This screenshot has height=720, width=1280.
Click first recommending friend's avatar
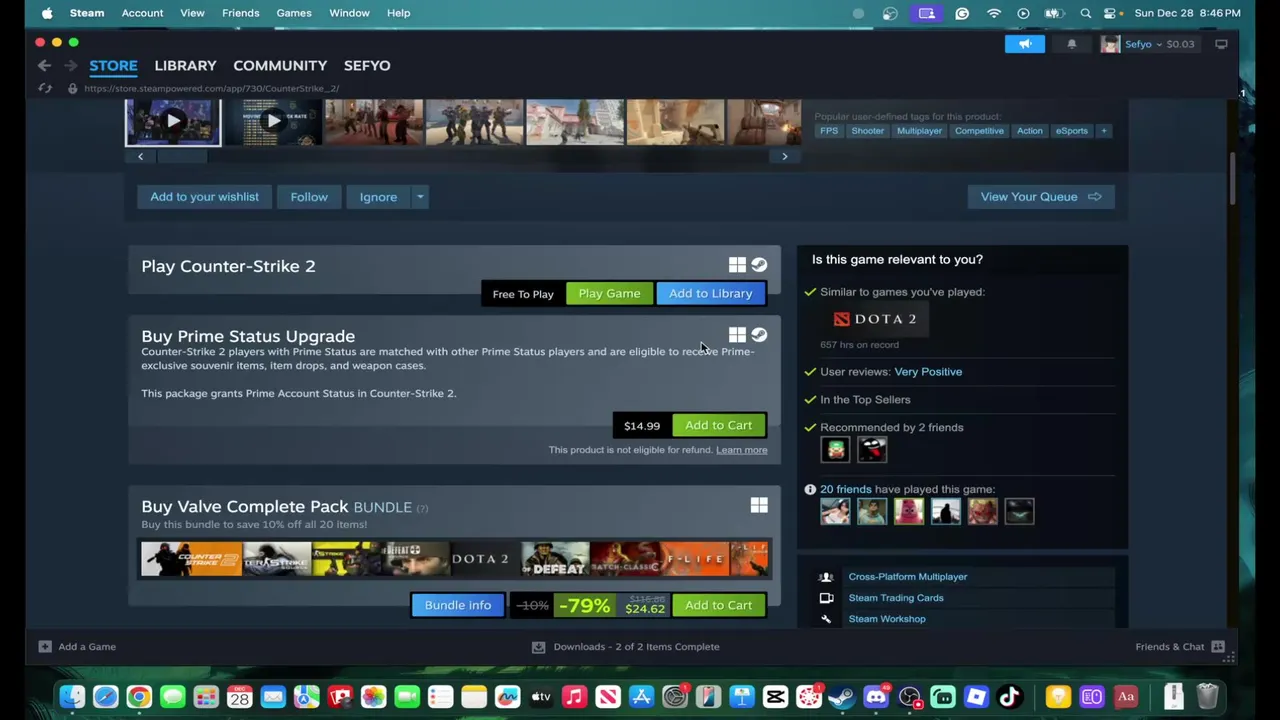pyautogui.click(x=835, y=450)
